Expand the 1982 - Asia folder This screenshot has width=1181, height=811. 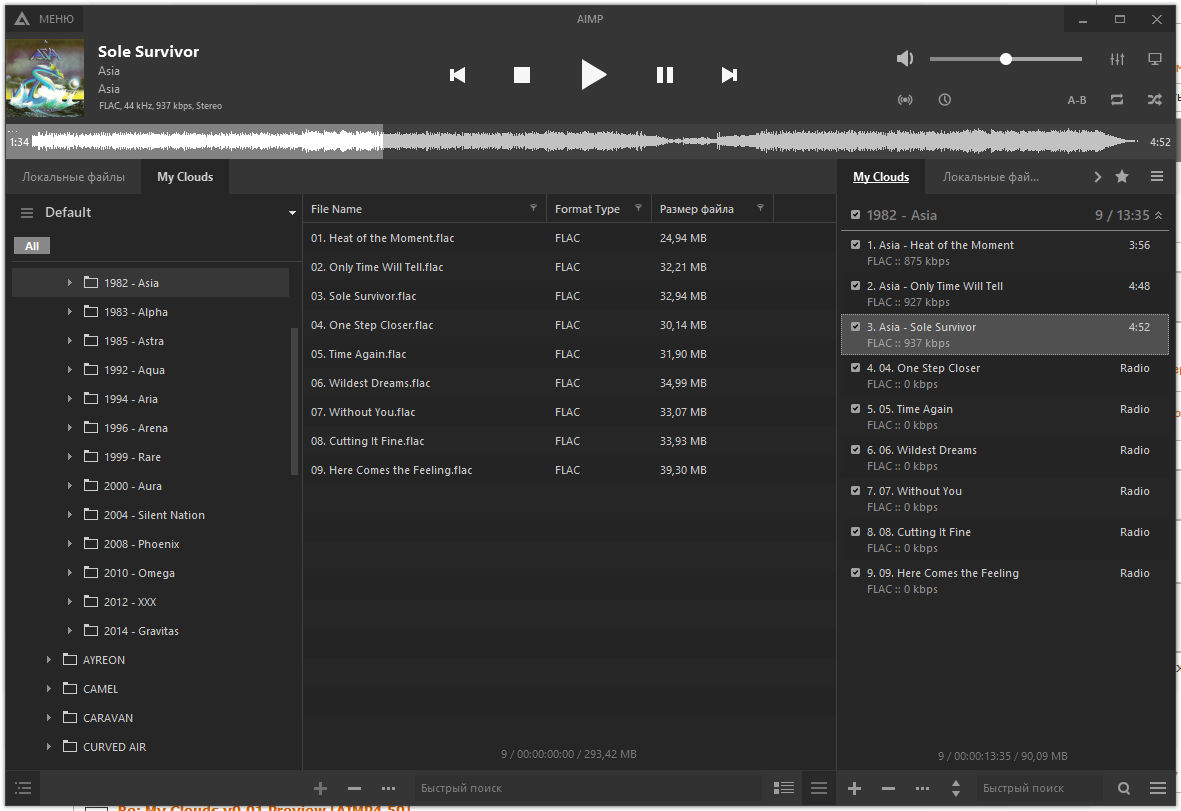[x=69, y=282]
